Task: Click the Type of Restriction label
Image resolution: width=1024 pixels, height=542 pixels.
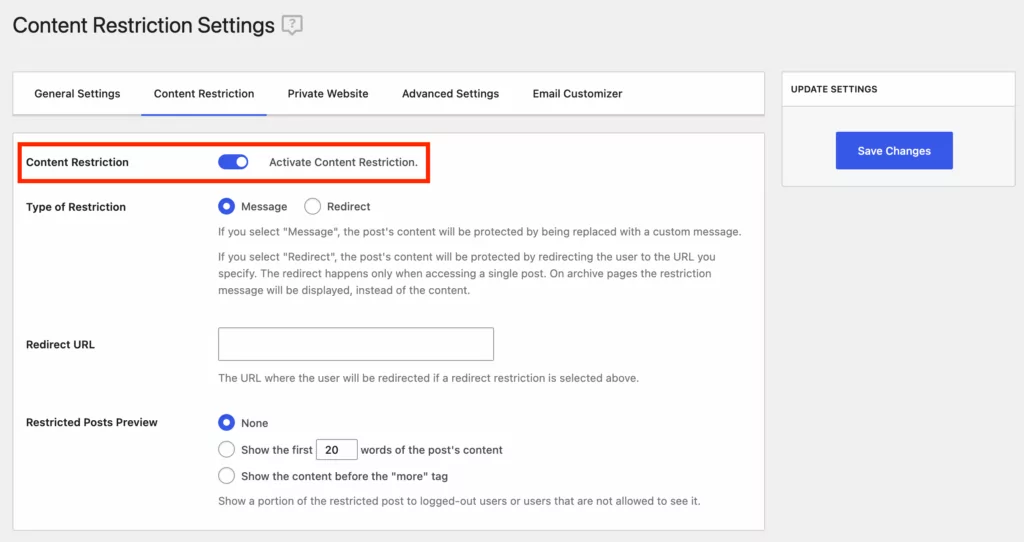Action: pos(76,207)
